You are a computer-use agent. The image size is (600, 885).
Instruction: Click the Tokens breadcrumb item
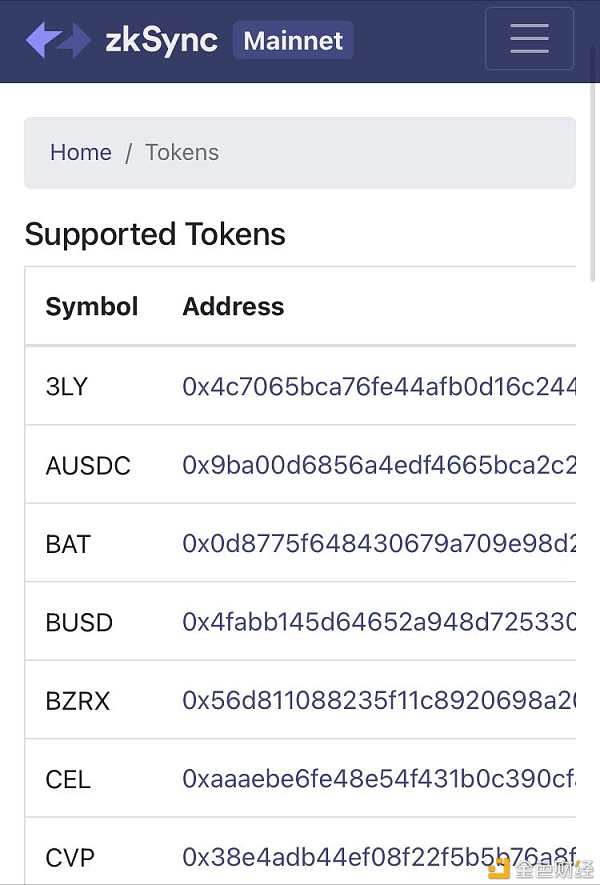pos(182,152)
